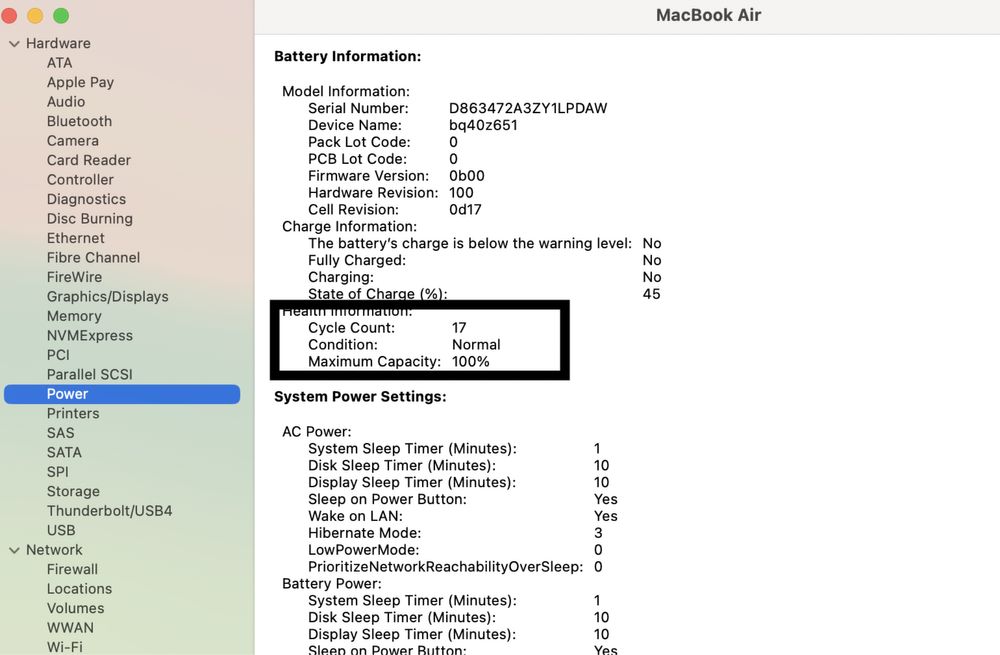Click the green zoom window button
This screenshot has height=655, width=1000.
coord(61,15)
